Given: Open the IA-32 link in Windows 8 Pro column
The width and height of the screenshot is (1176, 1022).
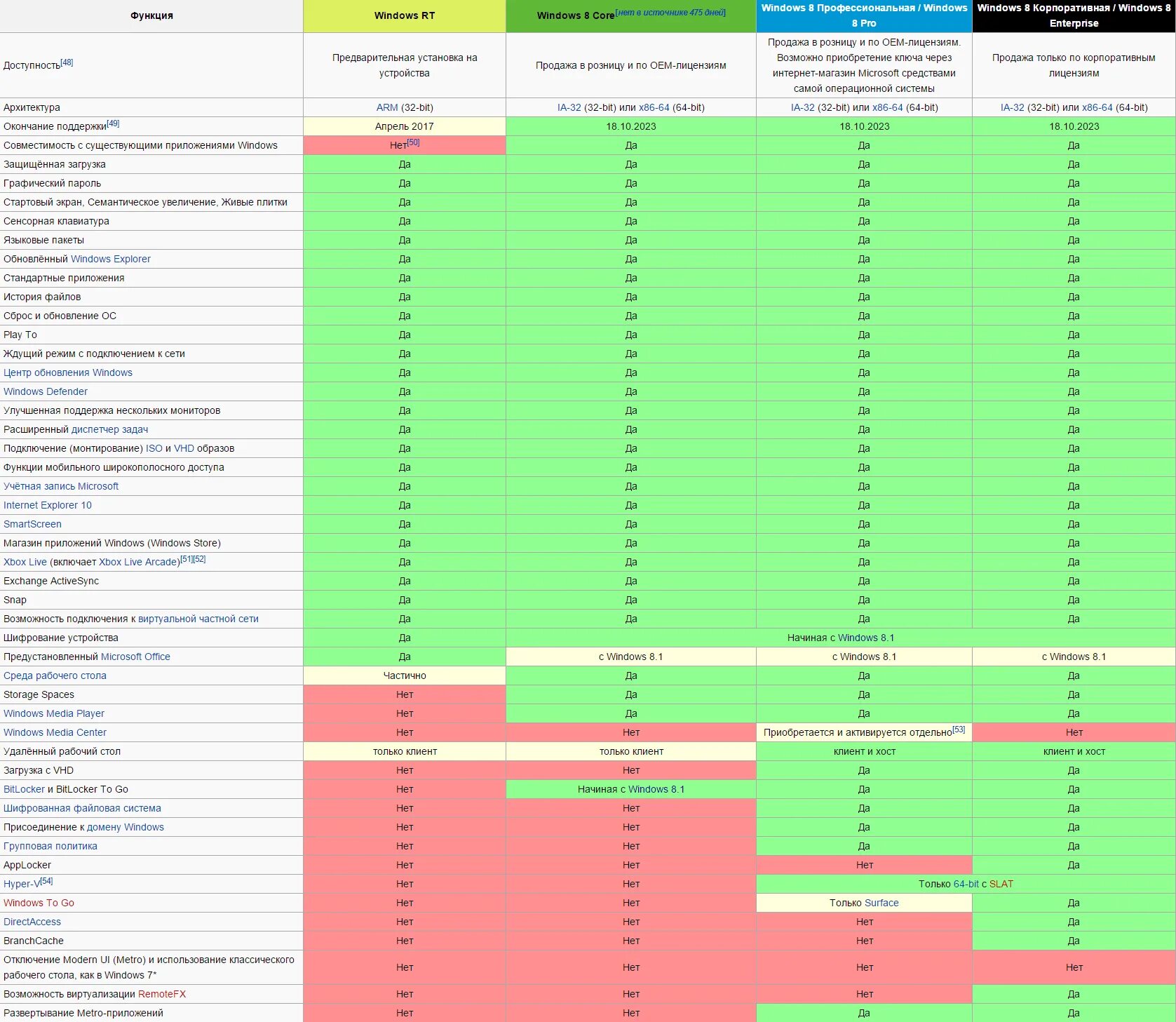Looking at the screenshot, I should click(803, 107).
